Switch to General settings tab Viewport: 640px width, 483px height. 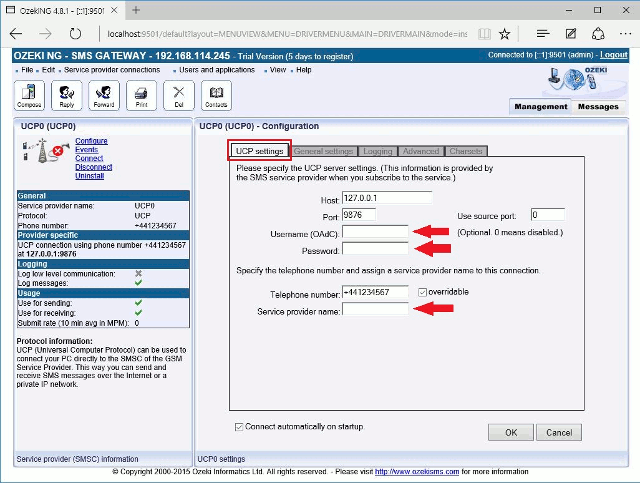tap(324, 151)
